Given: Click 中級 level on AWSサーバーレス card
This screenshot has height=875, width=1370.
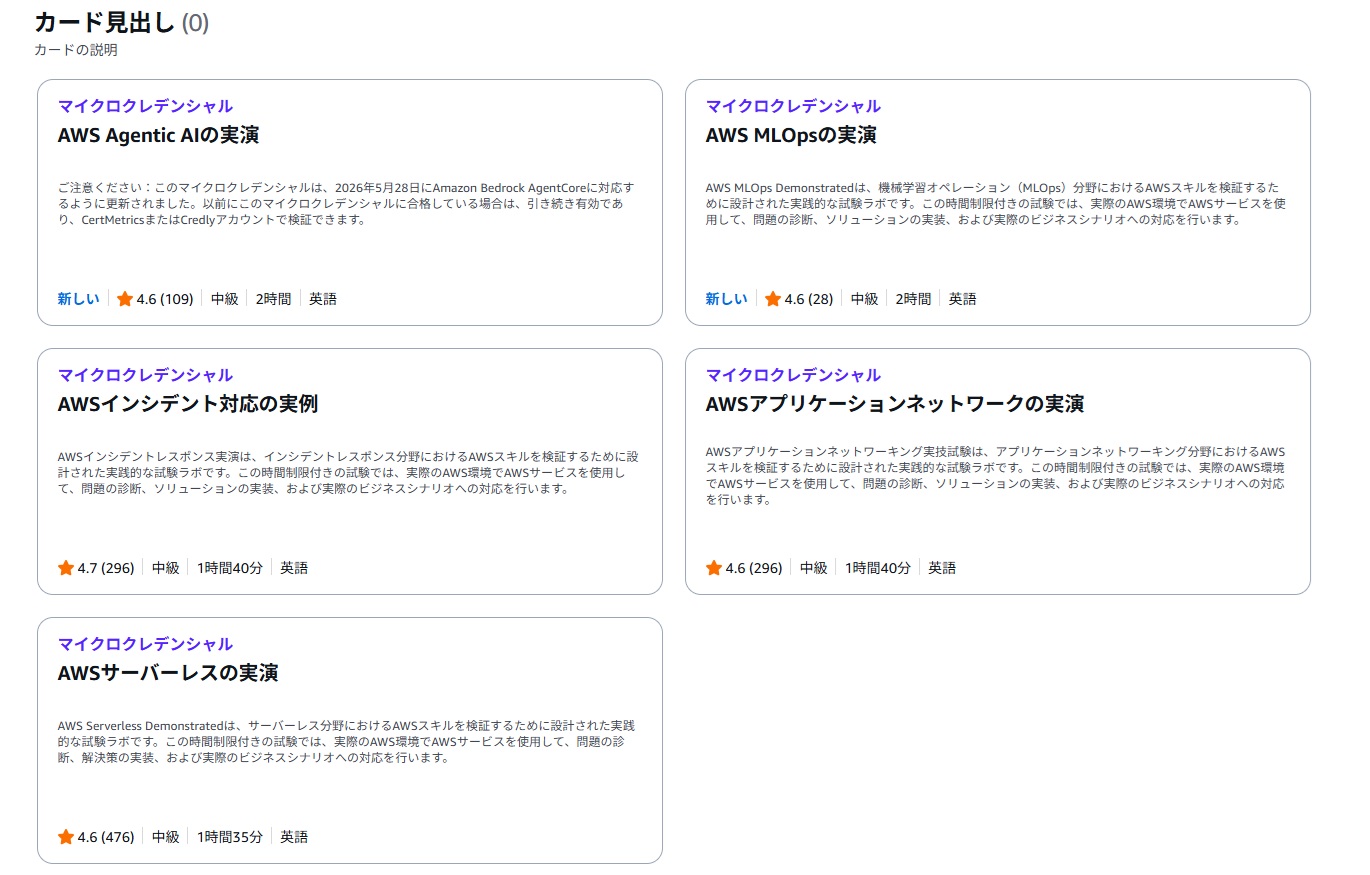Looking at the screenshot, I should click(x=166, y=837).
